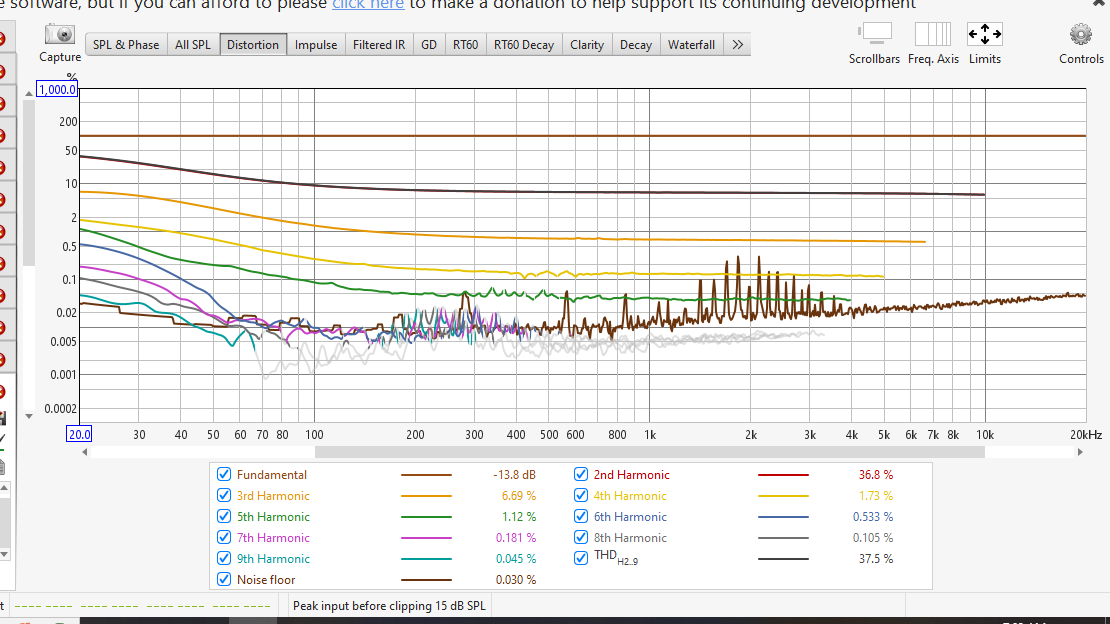Viewport: 1110px width, 624px height.
Task: Open the Waterfall tab
Action: click(x=691, y=45)
